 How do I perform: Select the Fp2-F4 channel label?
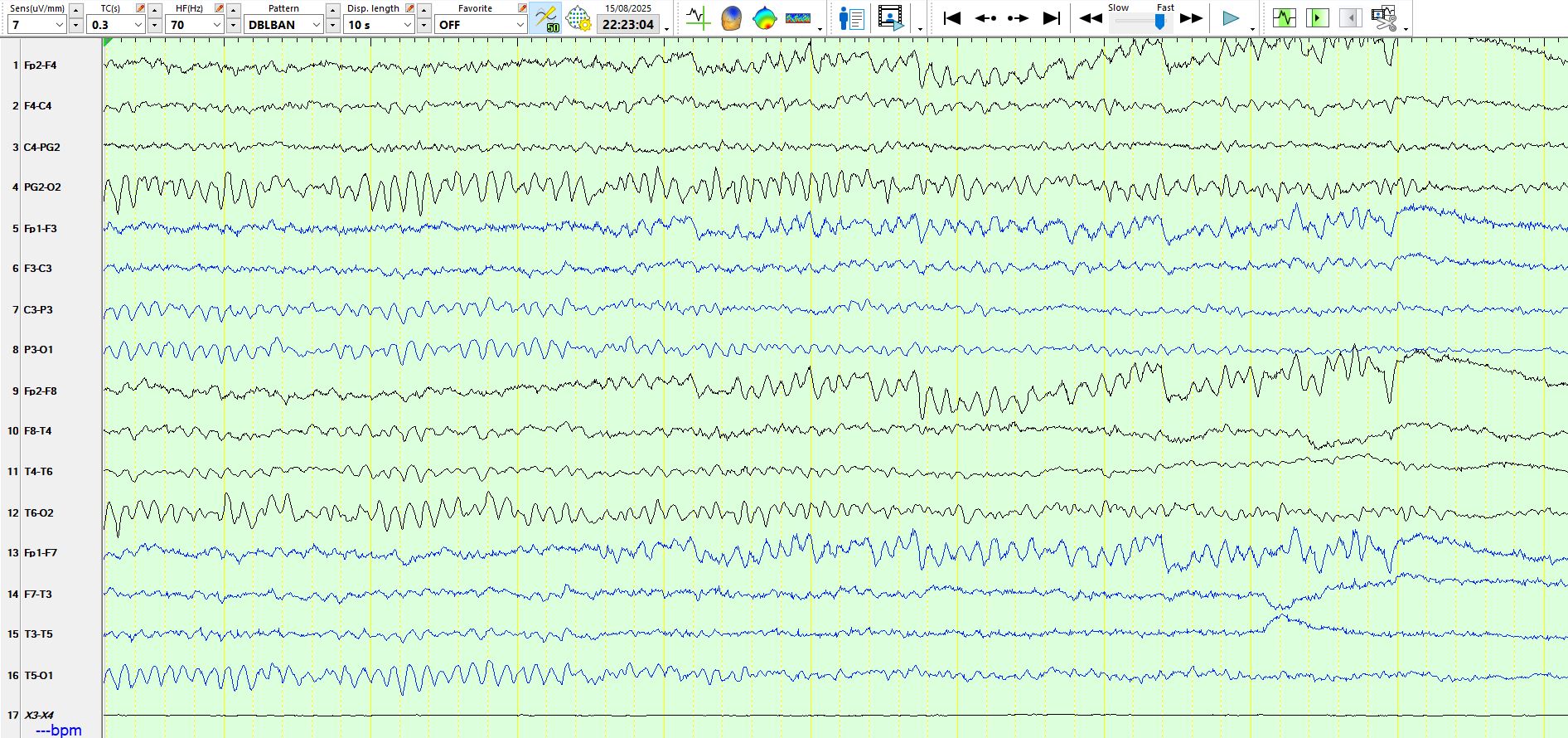[x=41, y=66]
